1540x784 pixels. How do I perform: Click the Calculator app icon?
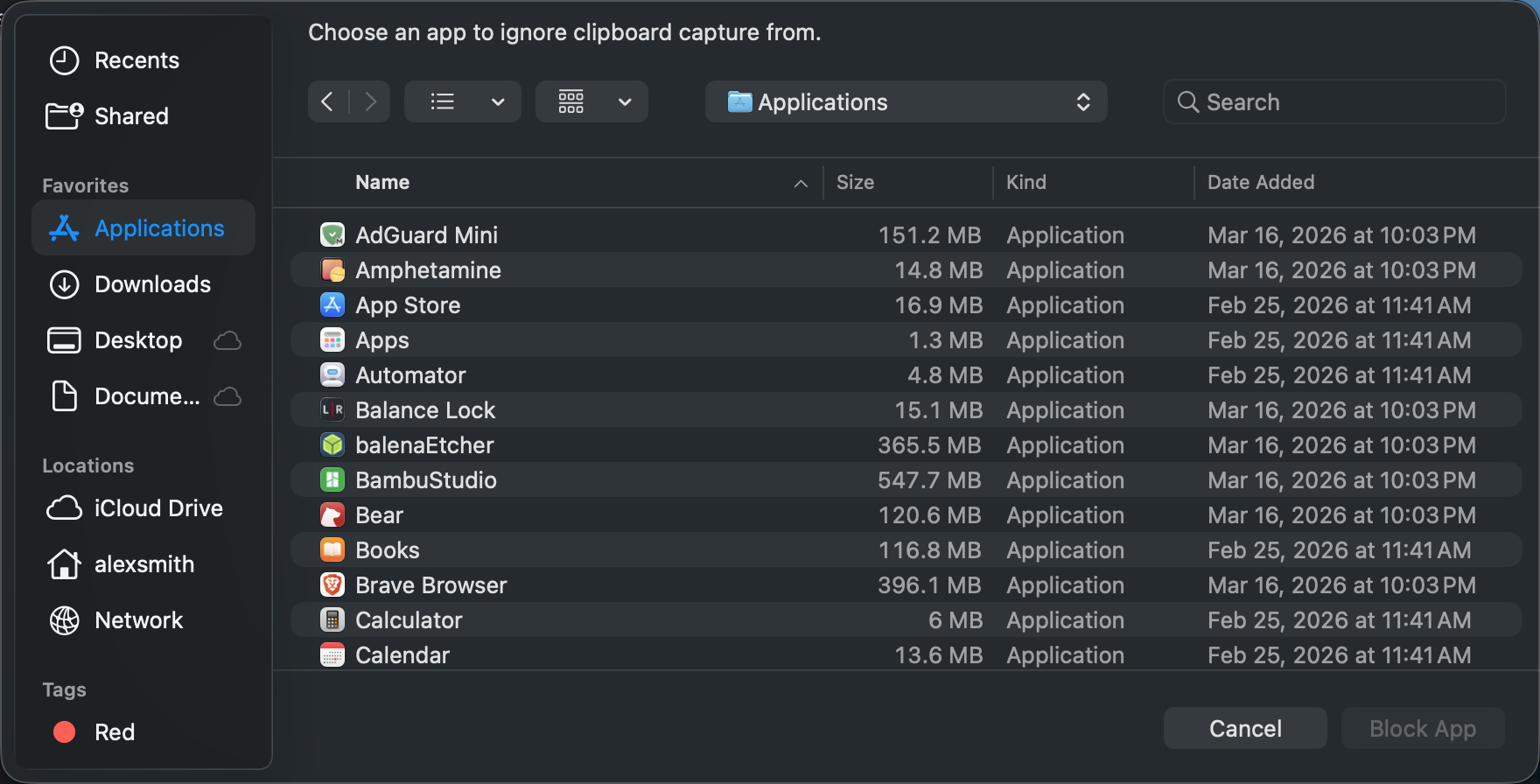(x=332, y=619)
